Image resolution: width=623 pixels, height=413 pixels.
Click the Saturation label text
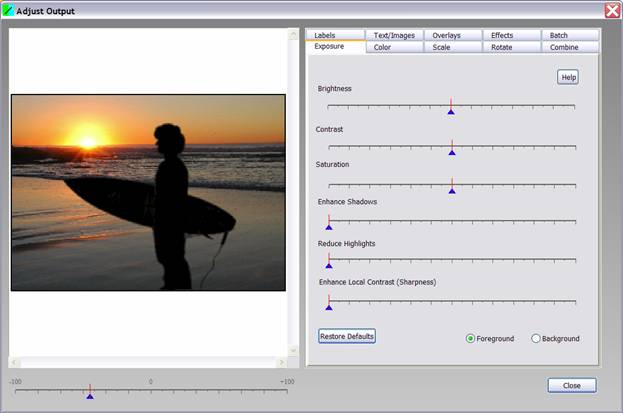tap(333, 164)
